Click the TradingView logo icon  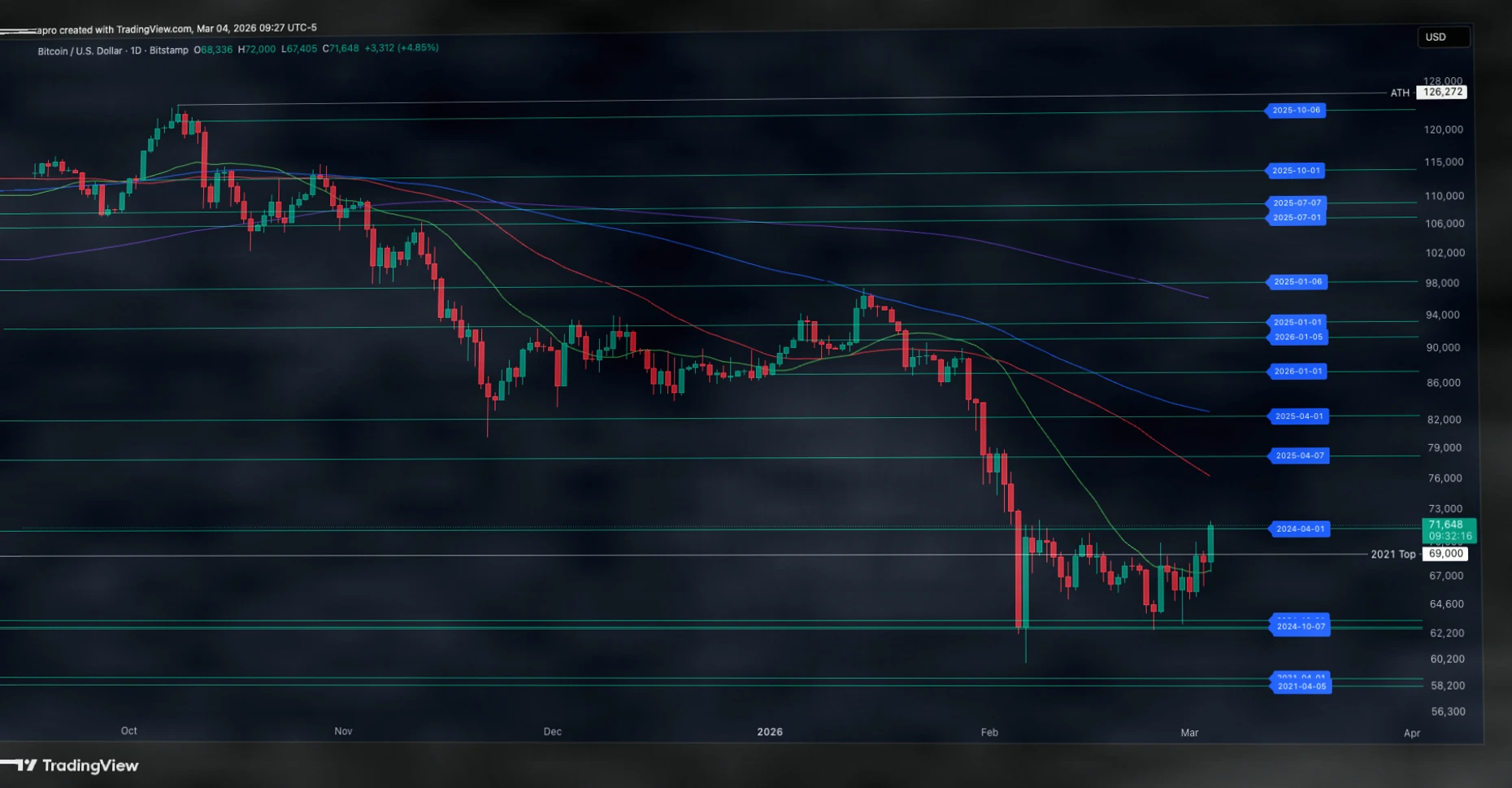pos(26,765)
